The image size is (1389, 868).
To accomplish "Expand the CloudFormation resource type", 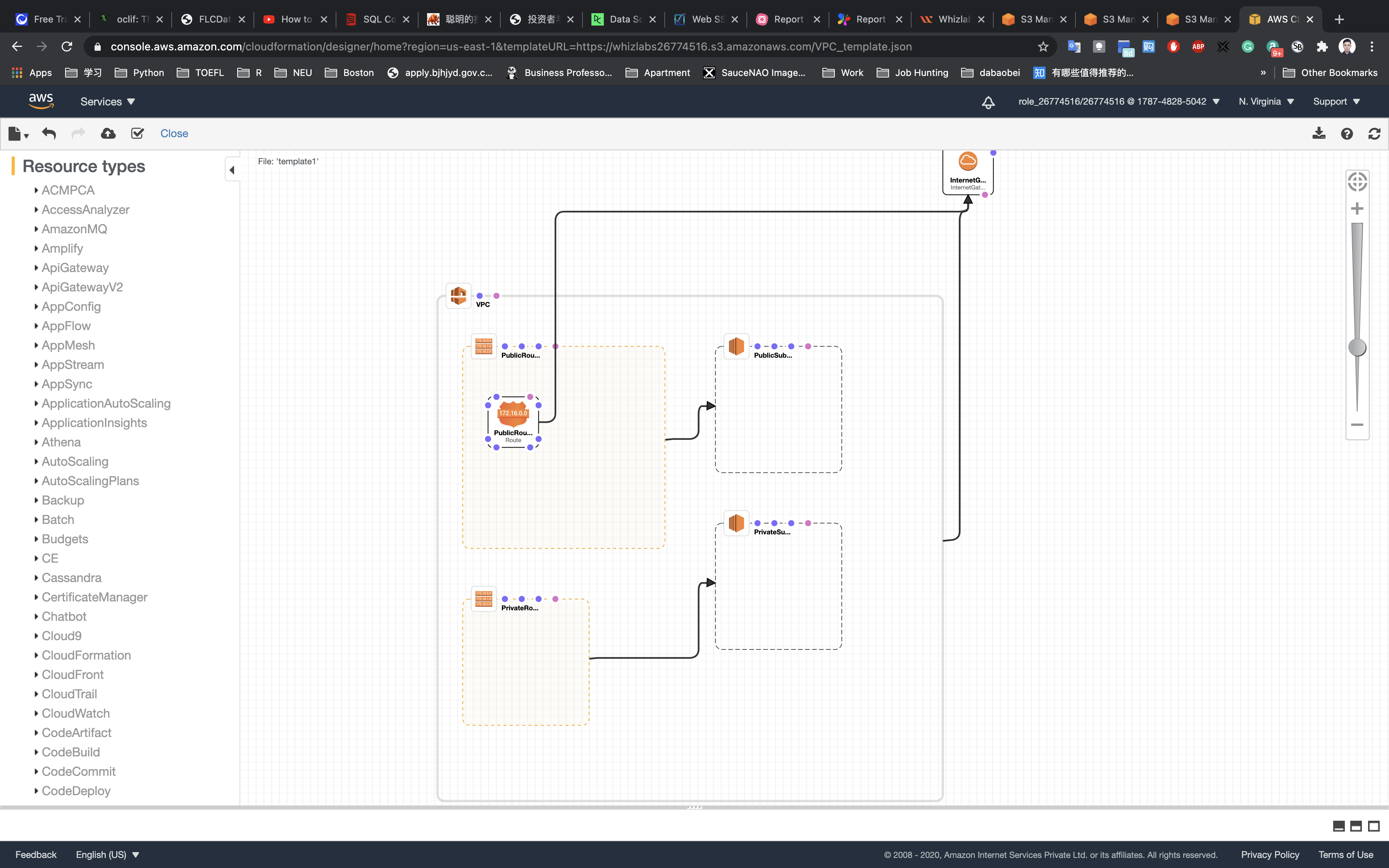I will pos(86,655).
